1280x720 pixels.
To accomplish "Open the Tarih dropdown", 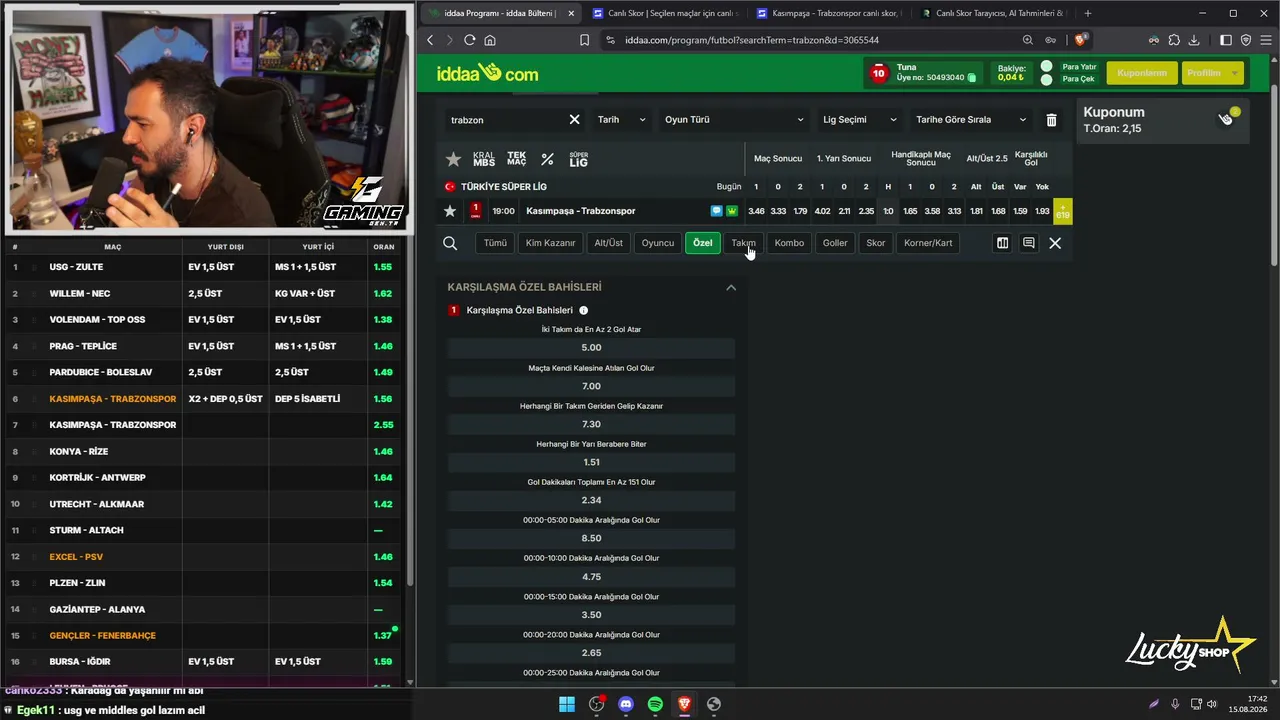I will 621,120.
